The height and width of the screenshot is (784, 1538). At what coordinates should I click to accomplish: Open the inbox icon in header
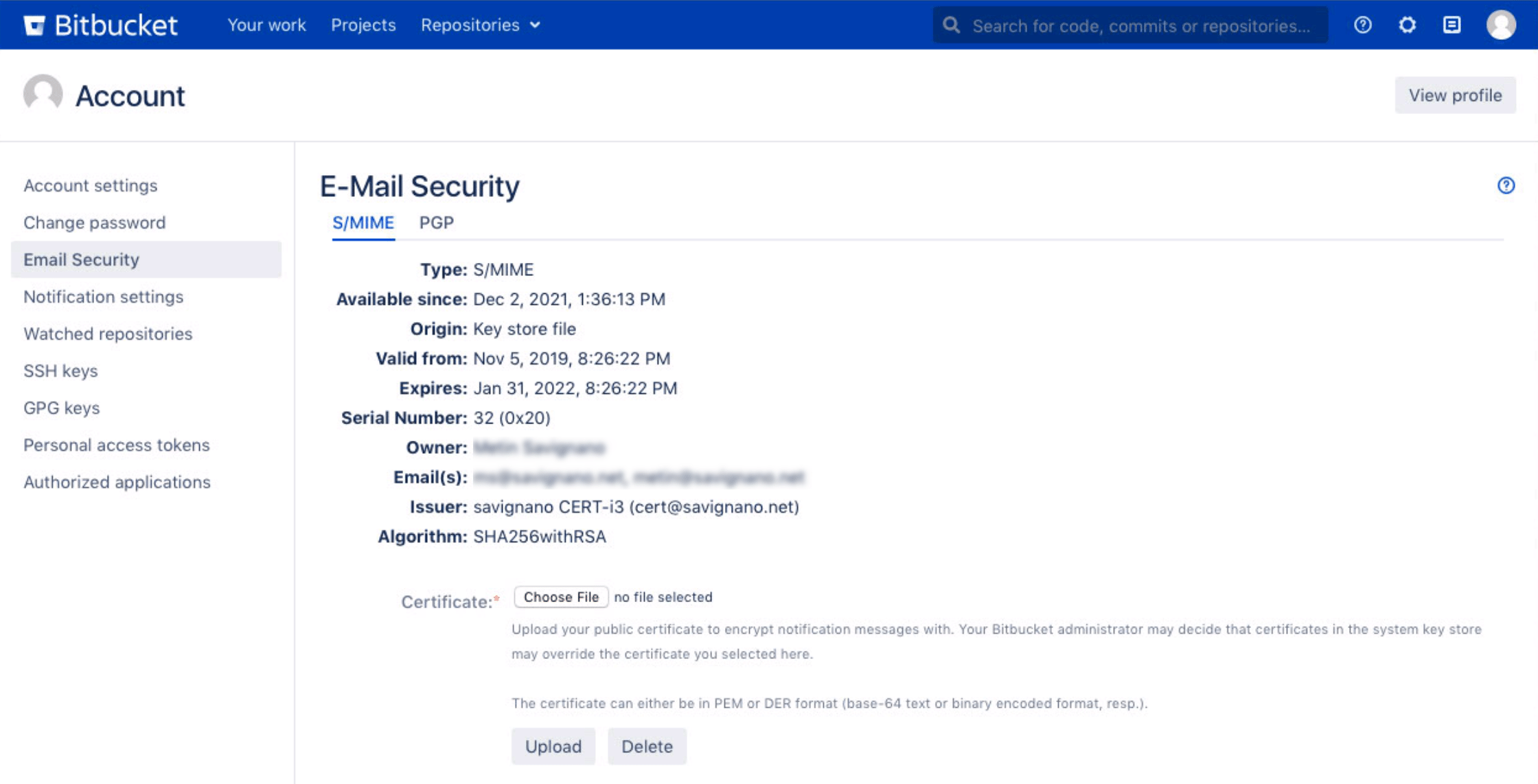(x=1452, y=25)
